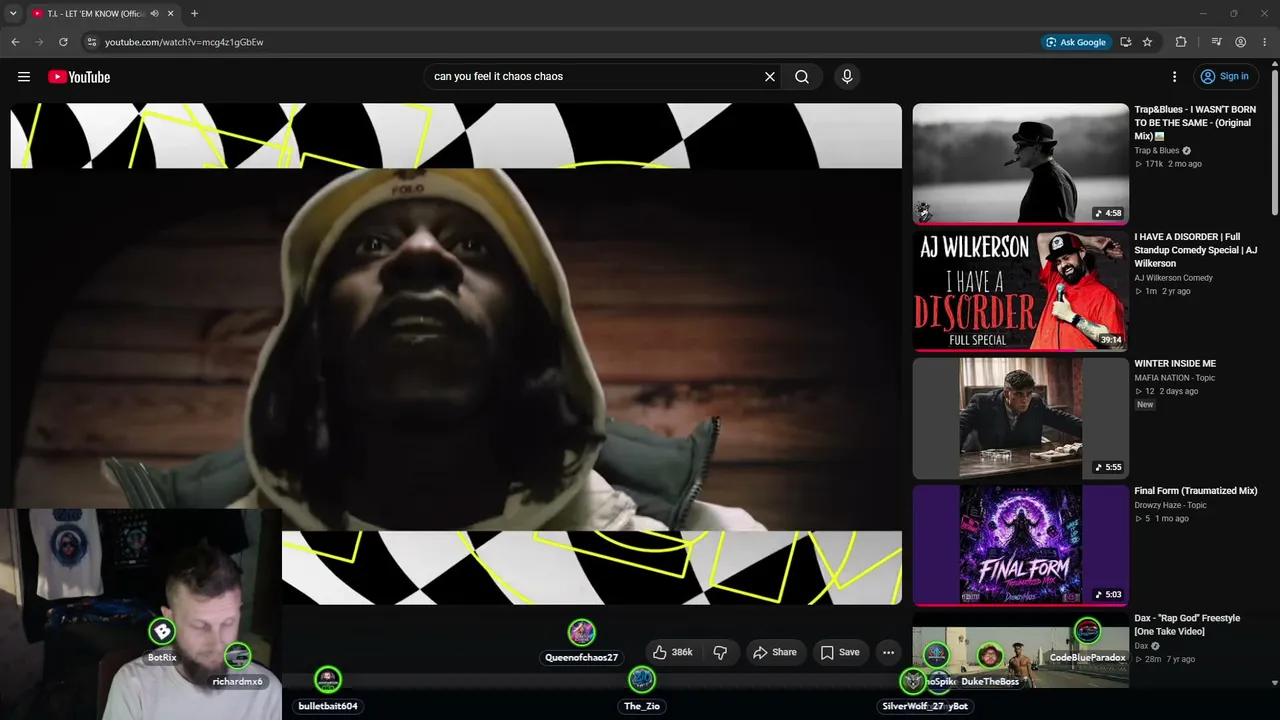1280x720 pixels.
Task: Go forward in browser history
Action: point(39,42)
